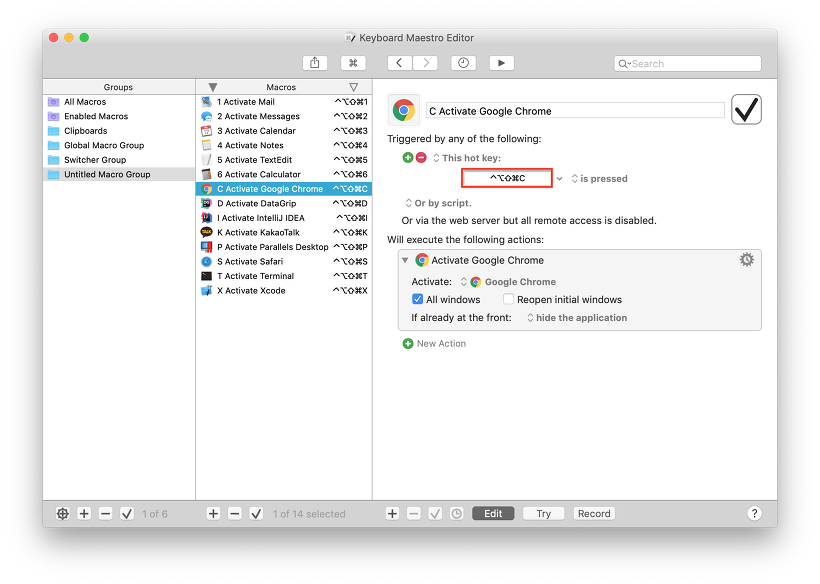The width and height of the screenshot is (820, 584).
Task: Select the 'D Activate DataGrip' macro
Action: pos(284,203)
